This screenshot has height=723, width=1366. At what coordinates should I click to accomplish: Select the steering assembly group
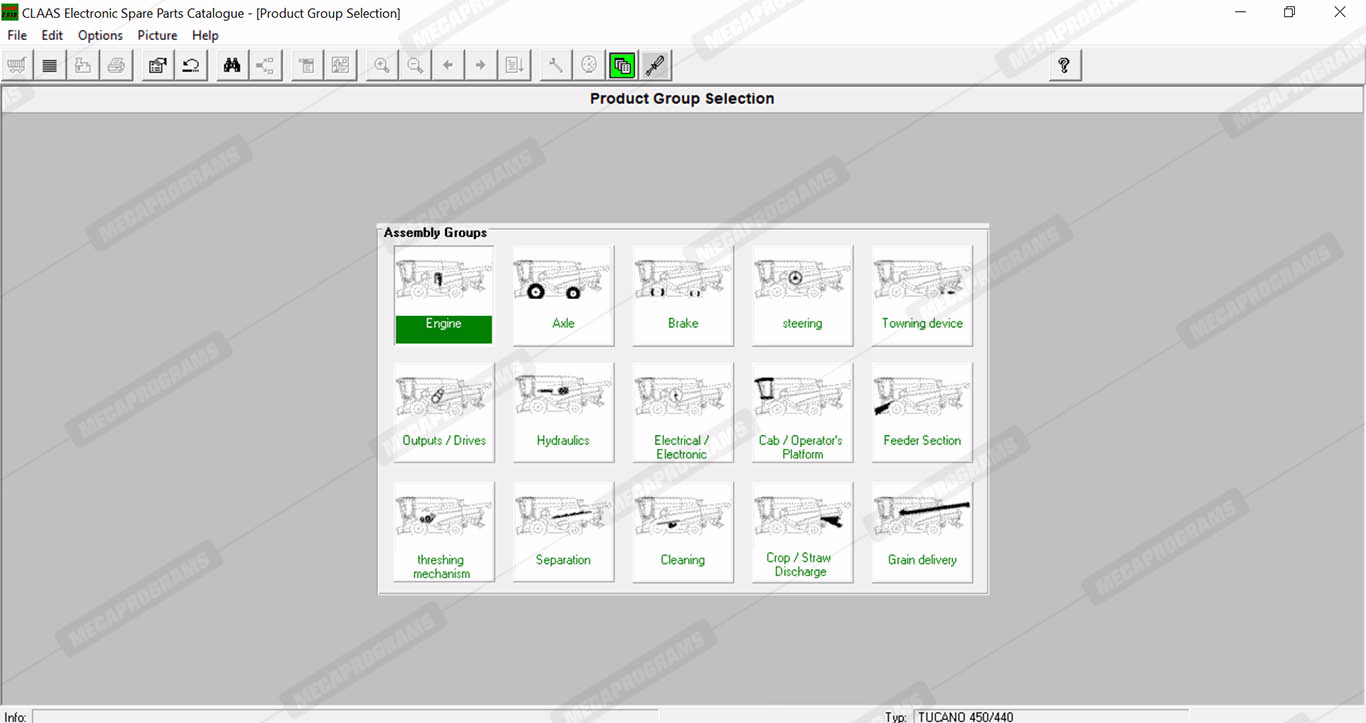pos(802,295)
